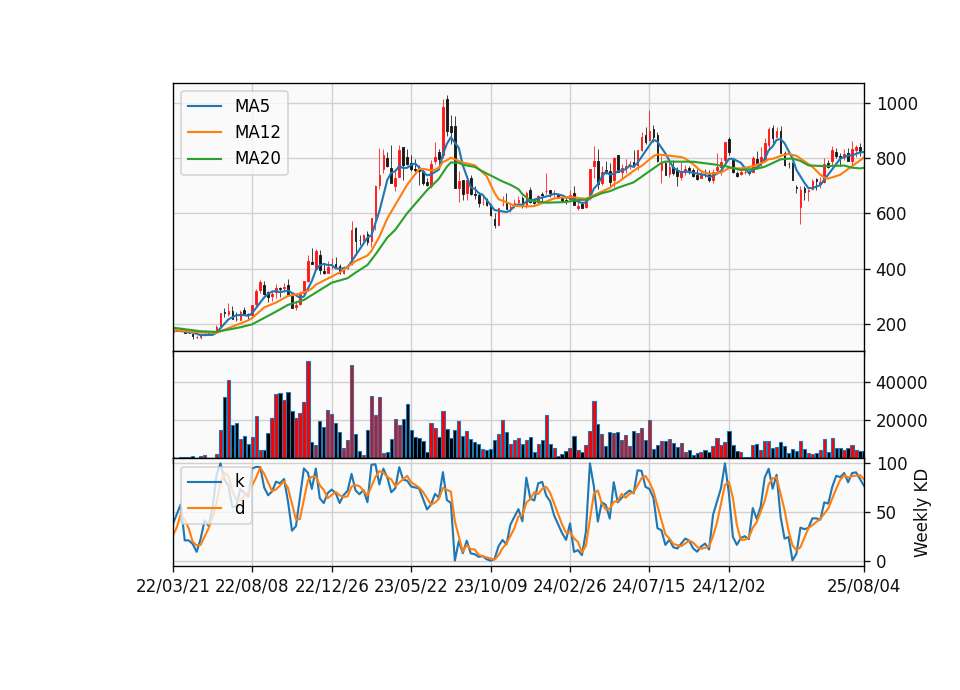The image size is (960, 690).
Task: Click the Weekly KD axis title
Action: [921, 514]
